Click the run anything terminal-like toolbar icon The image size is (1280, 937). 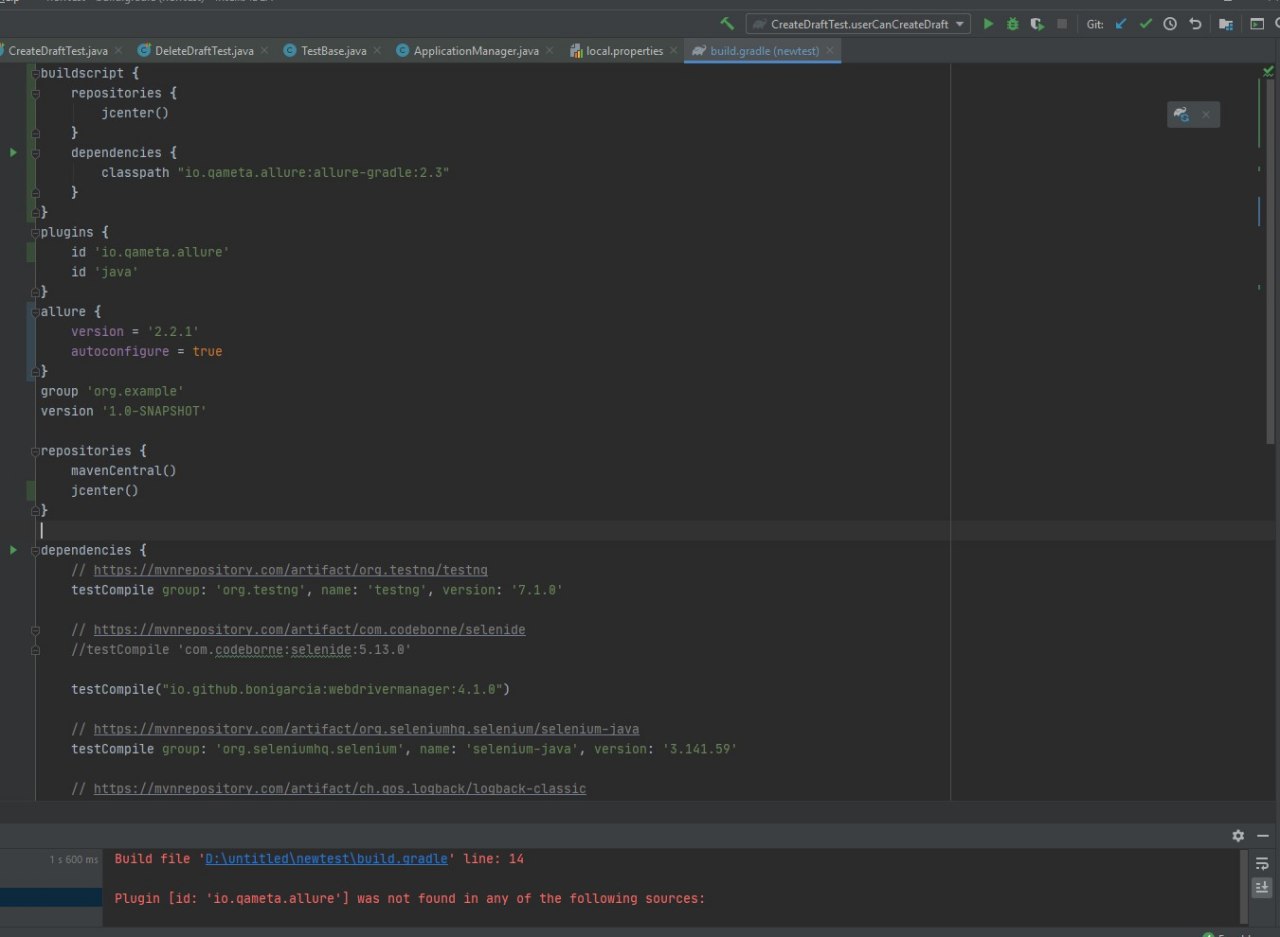[1257, 24]
